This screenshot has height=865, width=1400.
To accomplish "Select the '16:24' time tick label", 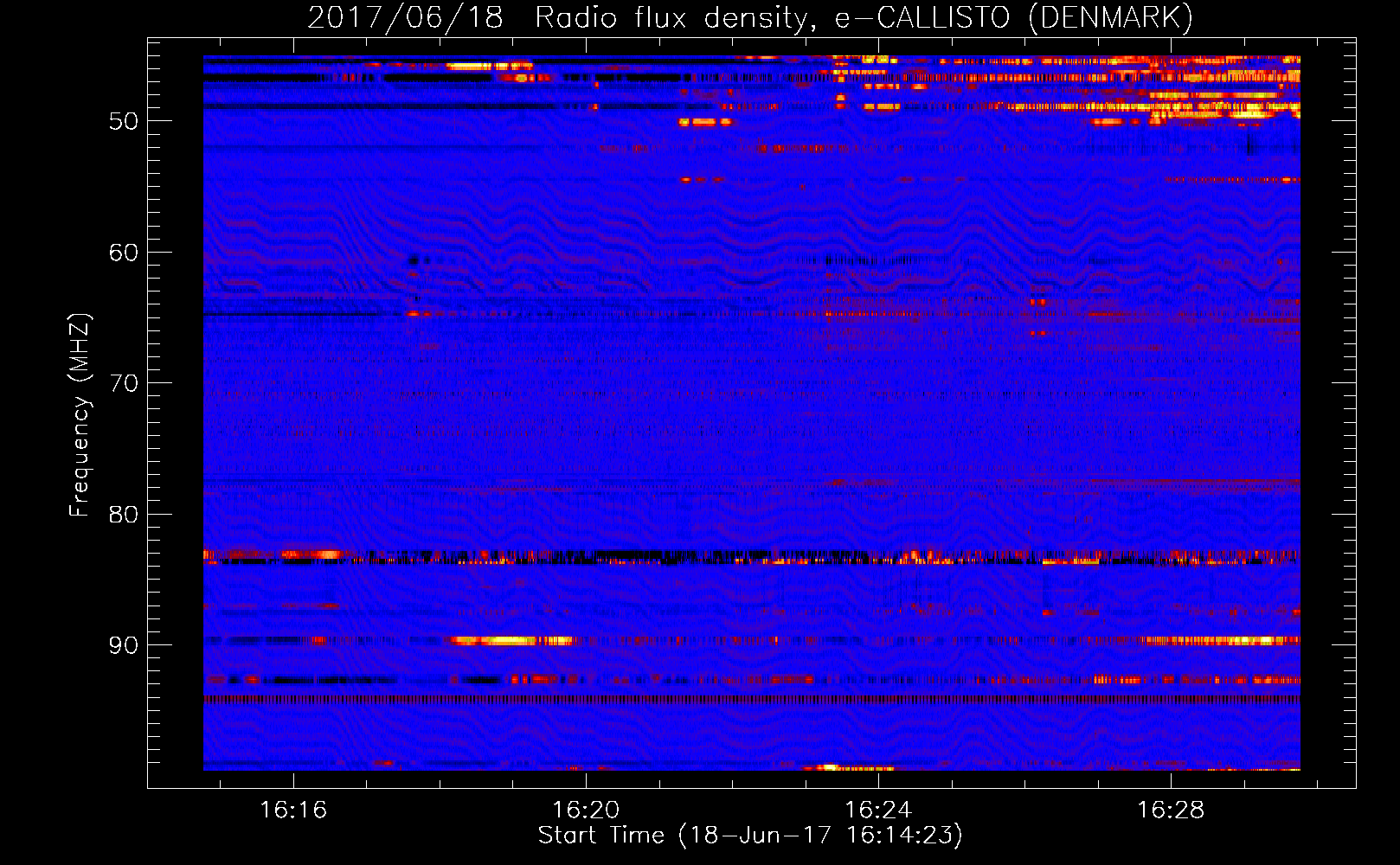I will pos(878,811).
